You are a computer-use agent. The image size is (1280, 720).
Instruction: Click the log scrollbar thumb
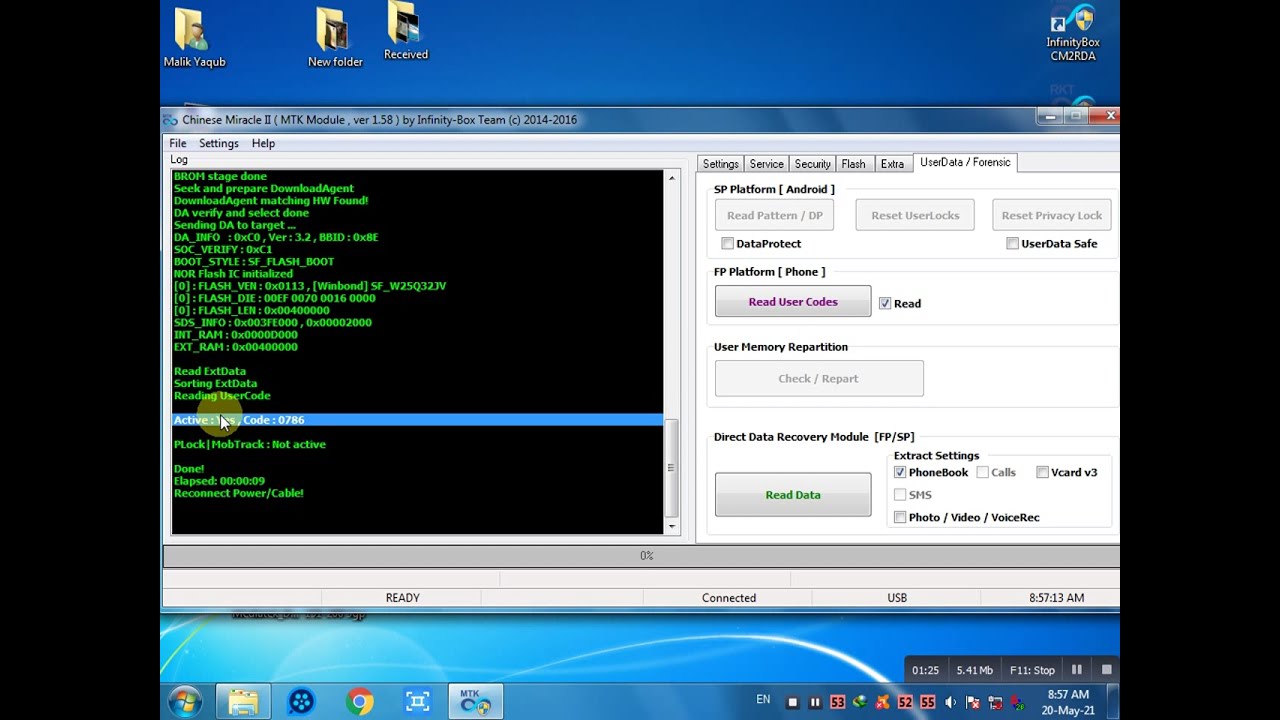(671, 467)
